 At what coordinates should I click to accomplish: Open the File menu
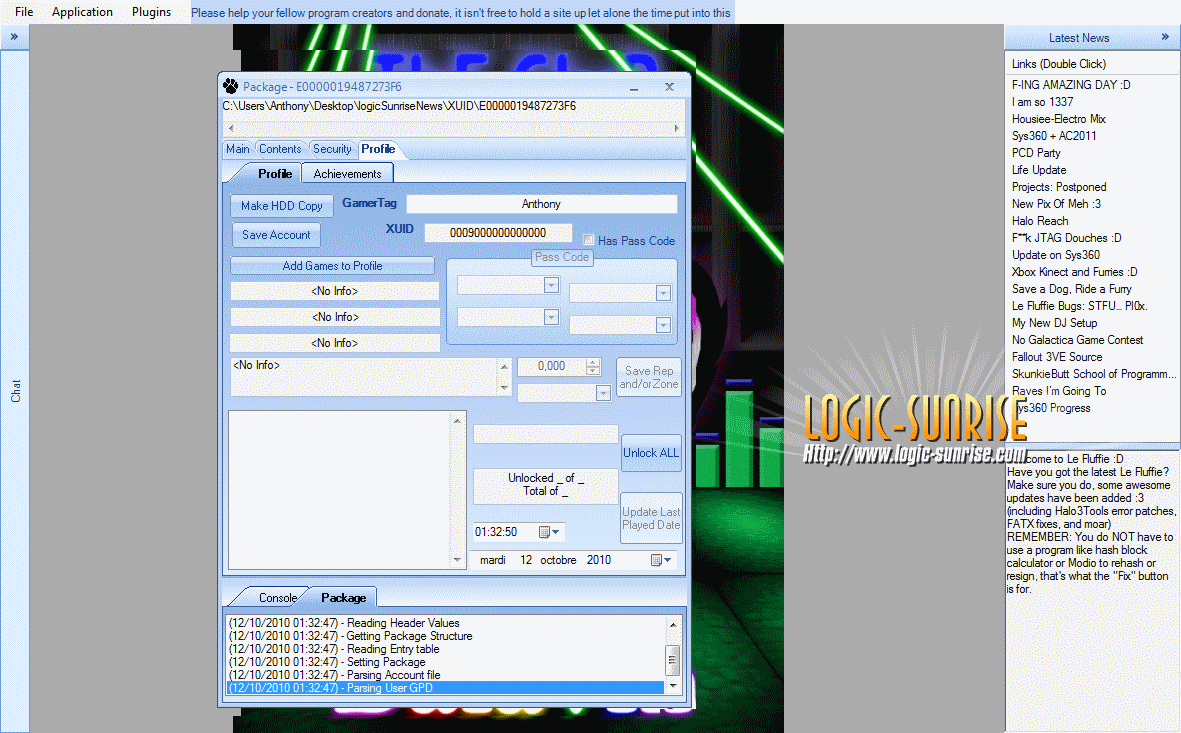coord(24,12)
